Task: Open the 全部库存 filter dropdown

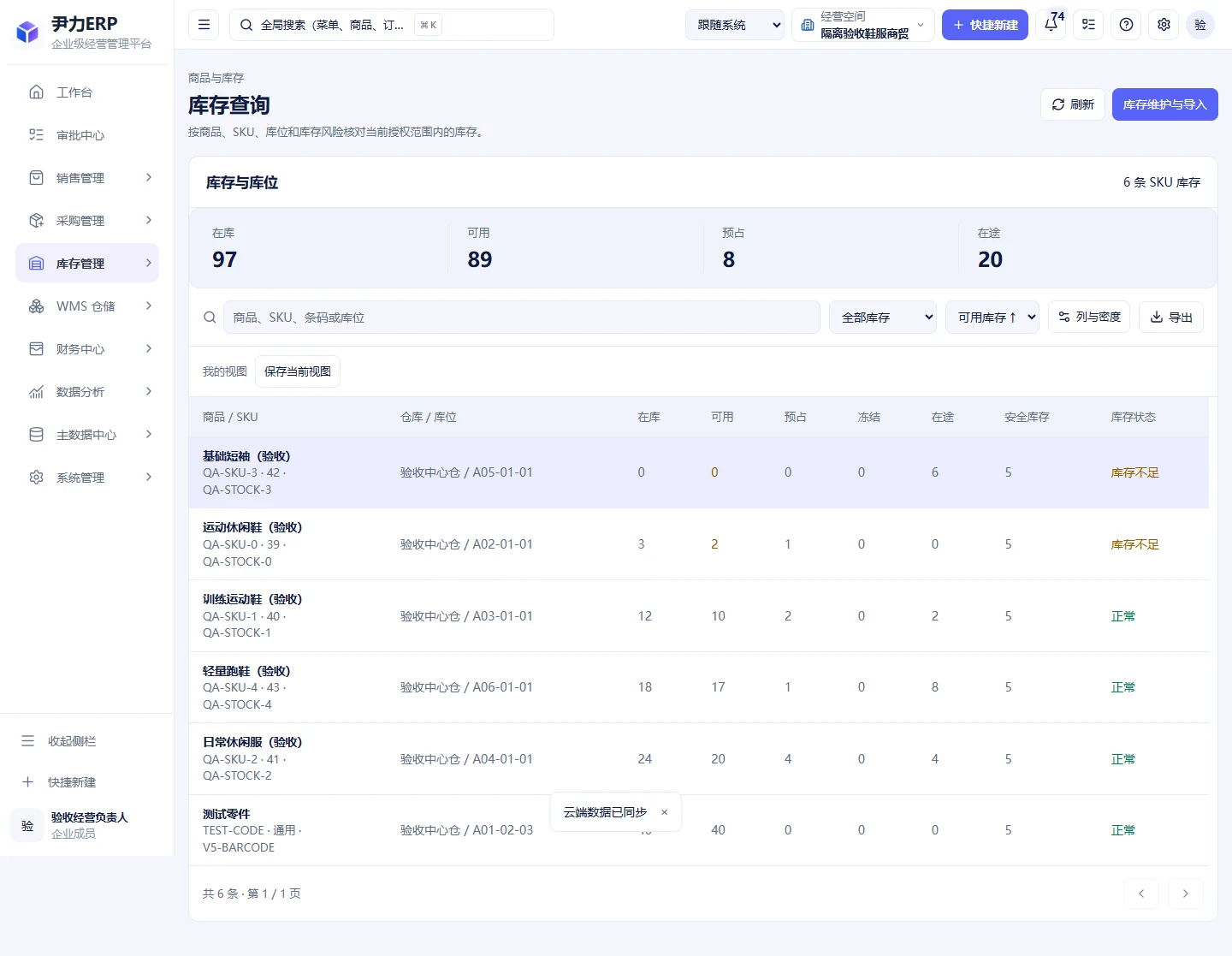Action: pyautogui.click(x=883, y=318)
